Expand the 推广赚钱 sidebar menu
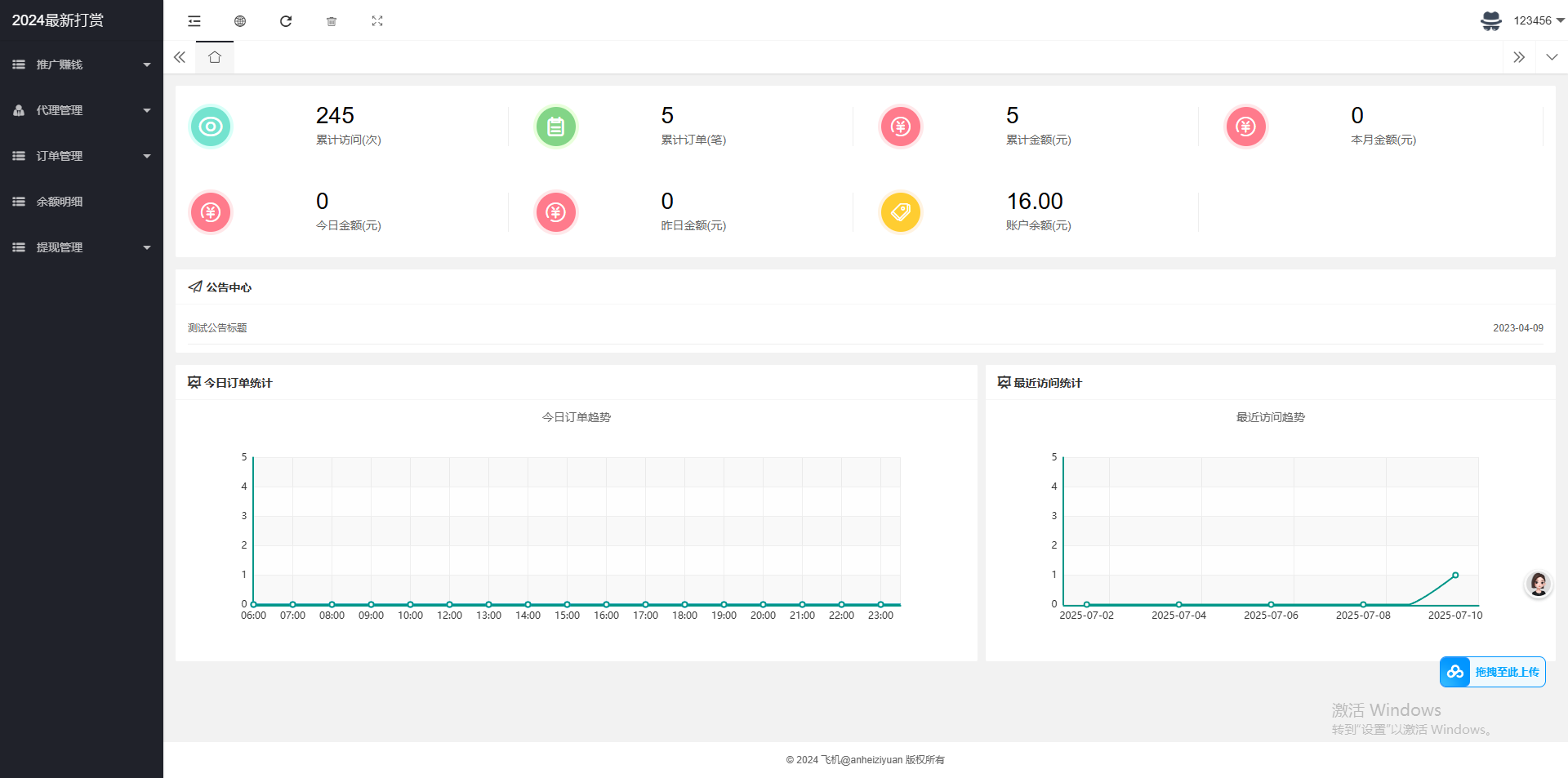 82,64
